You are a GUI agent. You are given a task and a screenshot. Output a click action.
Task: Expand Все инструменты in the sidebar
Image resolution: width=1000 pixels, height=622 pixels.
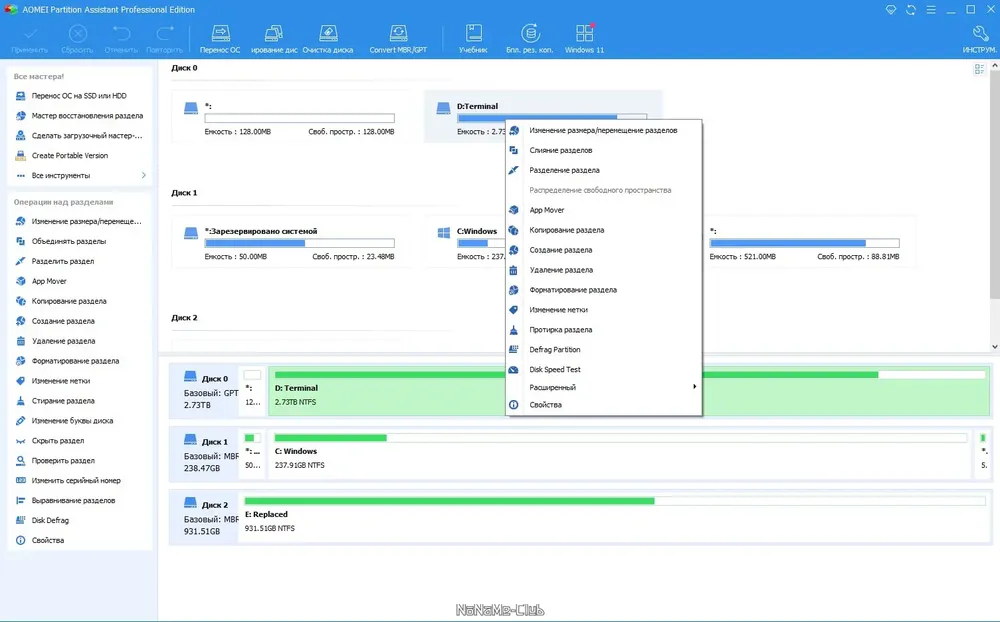click(x=80, y=175)
